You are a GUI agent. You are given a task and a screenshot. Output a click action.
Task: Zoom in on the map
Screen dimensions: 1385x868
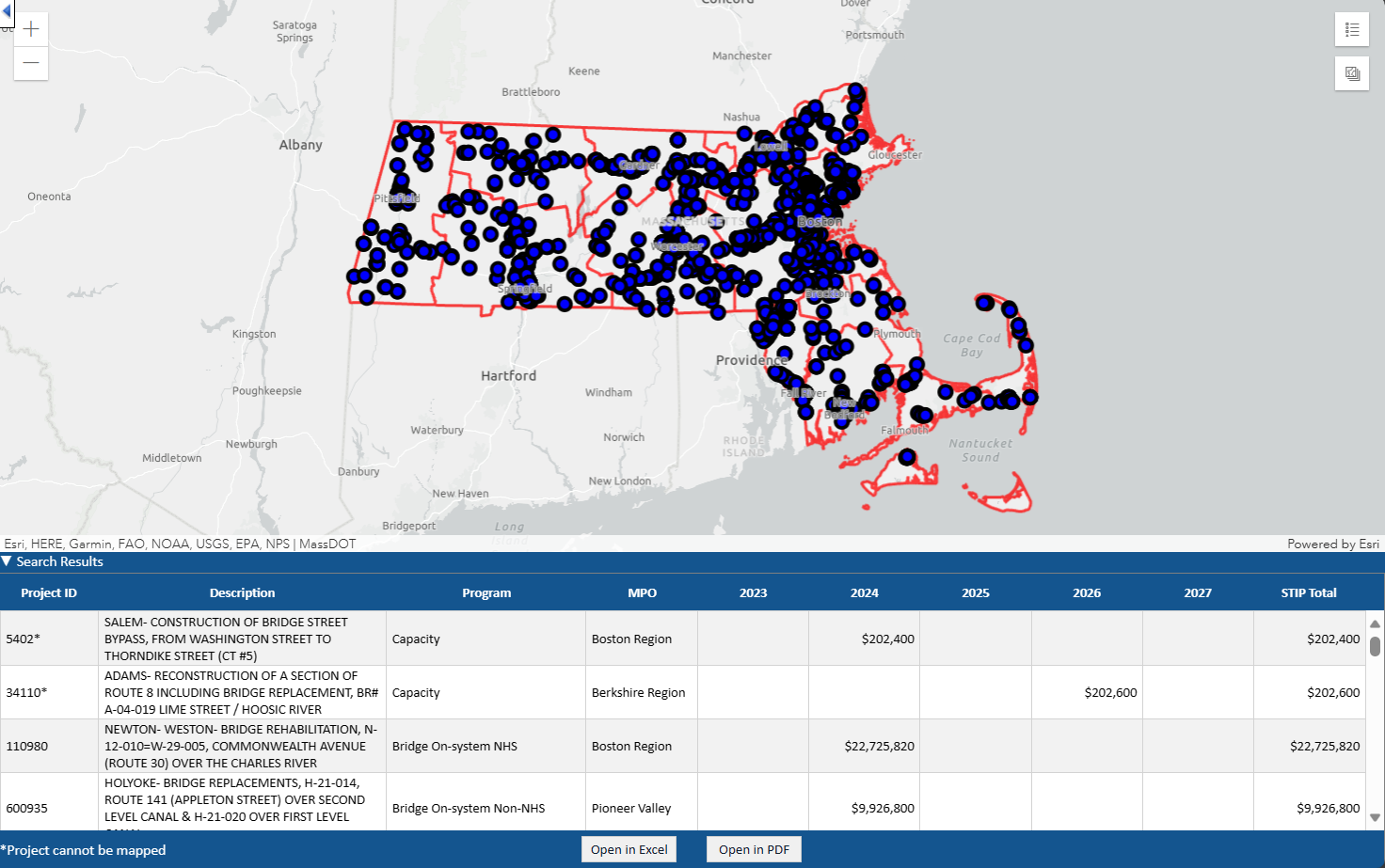tap(30, 28)
